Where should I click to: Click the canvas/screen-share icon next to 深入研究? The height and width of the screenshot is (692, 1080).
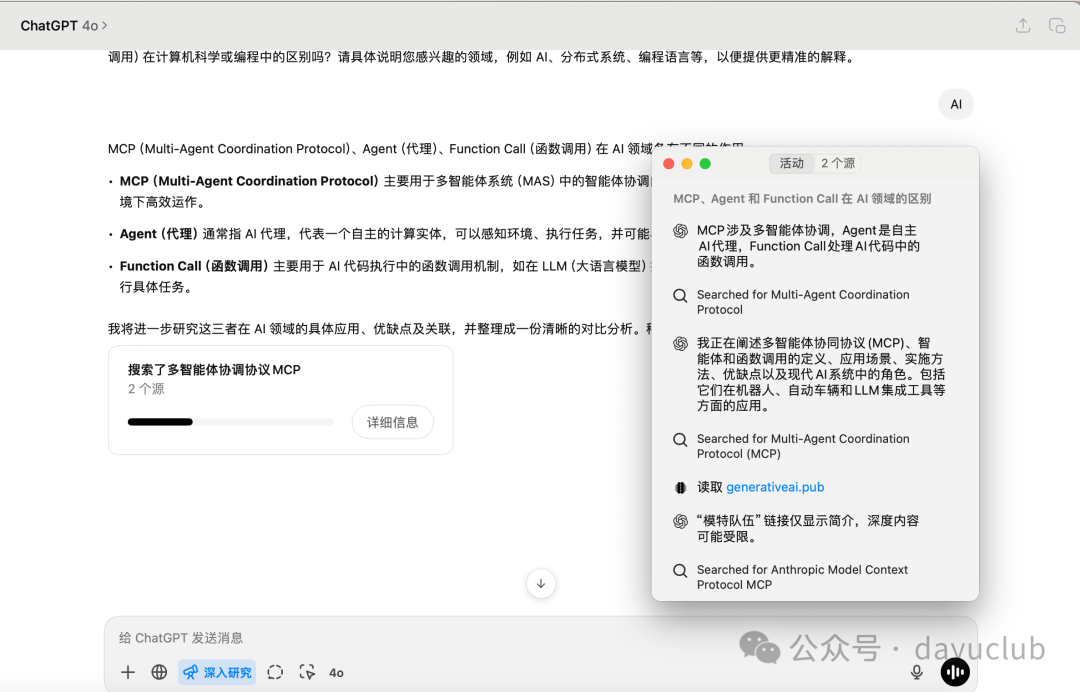tap(306, 672)
